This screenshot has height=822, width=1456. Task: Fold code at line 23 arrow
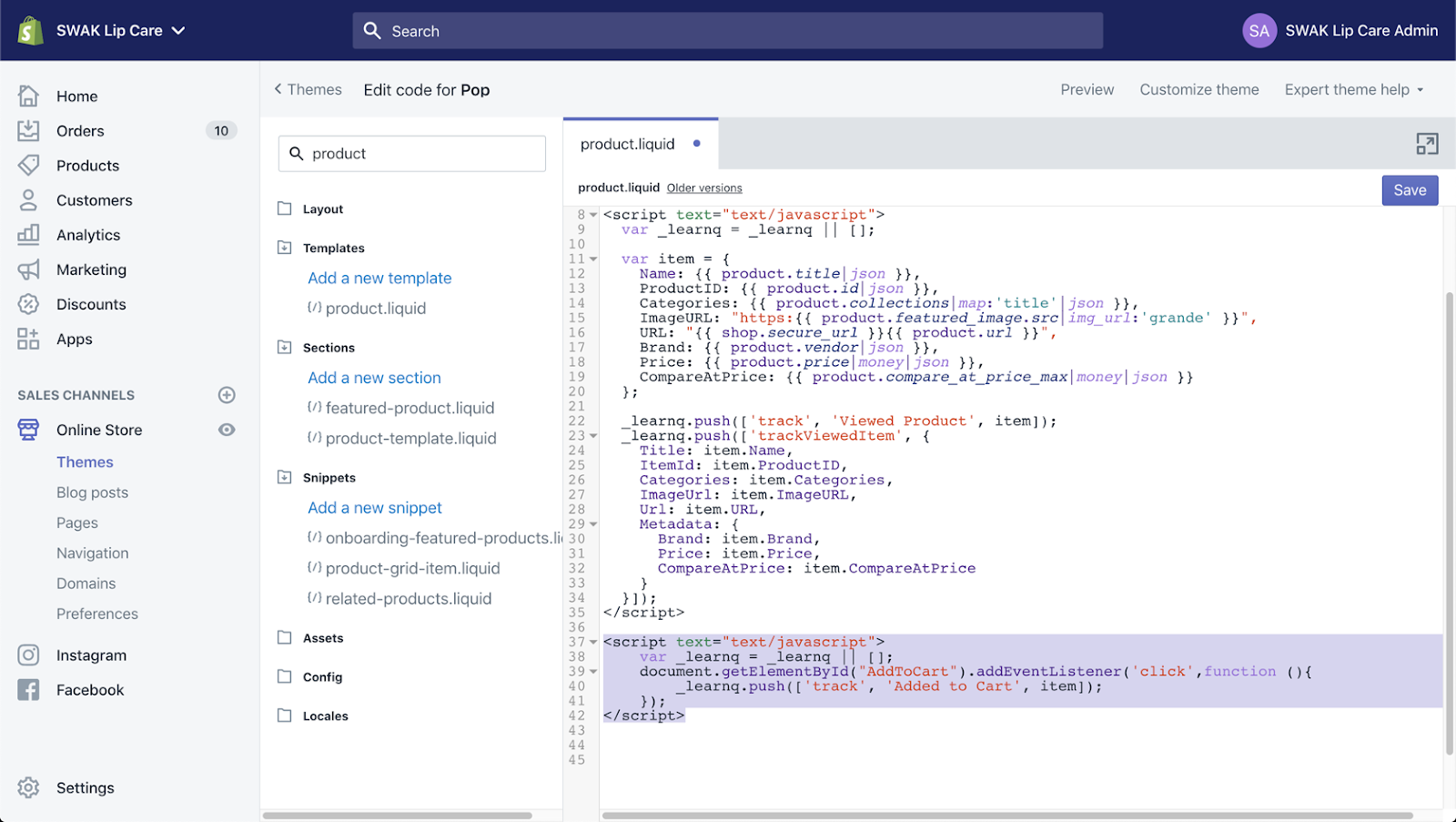point(593,436)
